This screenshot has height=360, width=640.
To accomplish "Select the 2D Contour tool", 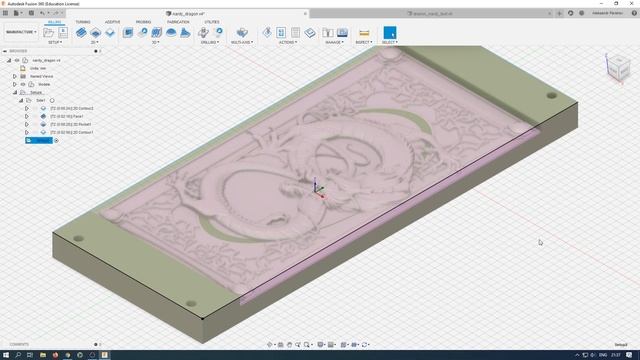I will pyautogui.click(x=110, y=32).
